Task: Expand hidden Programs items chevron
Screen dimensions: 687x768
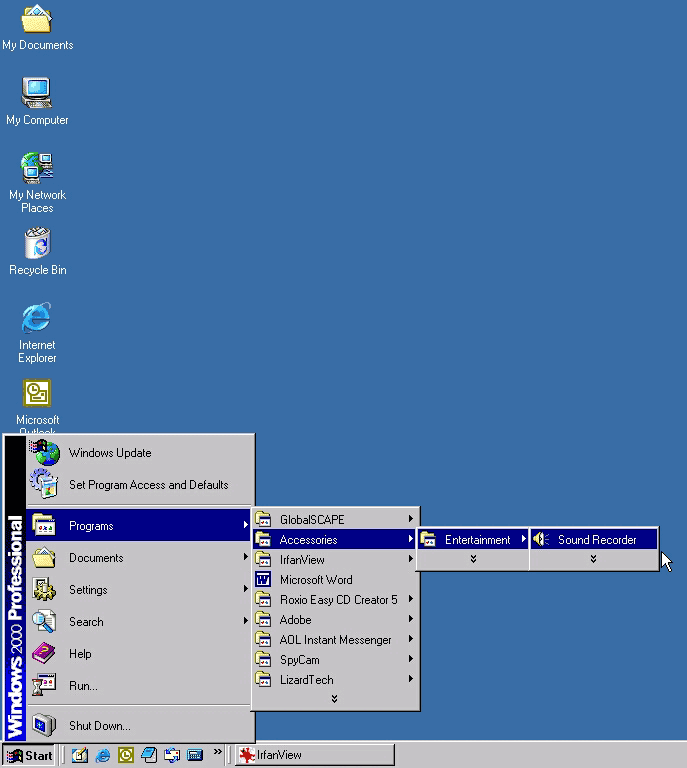Action: pyautogui.click(x=334, y=699)
